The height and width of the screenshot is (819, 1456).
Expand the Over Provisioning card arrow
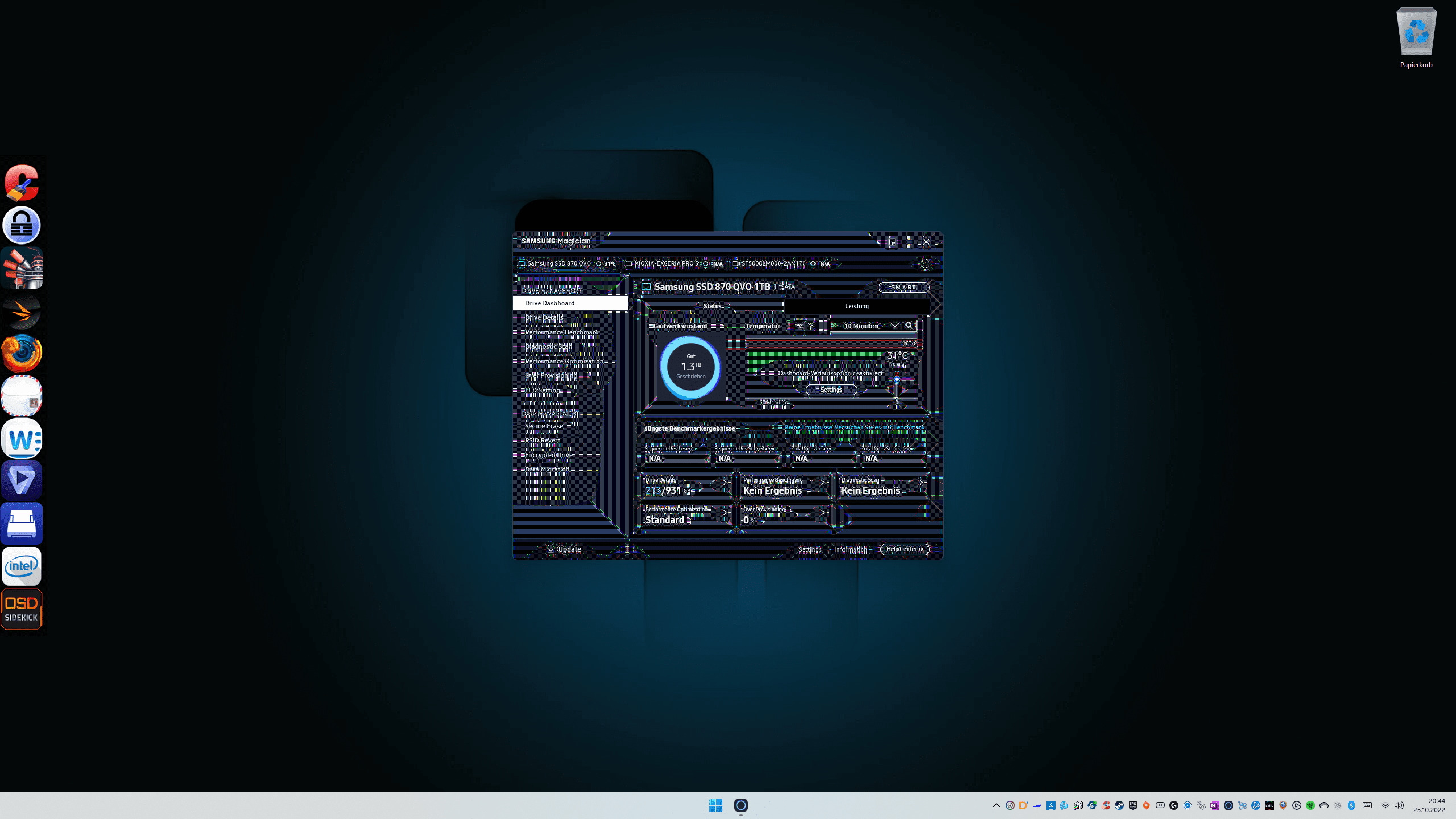click(x=823, y=512)
